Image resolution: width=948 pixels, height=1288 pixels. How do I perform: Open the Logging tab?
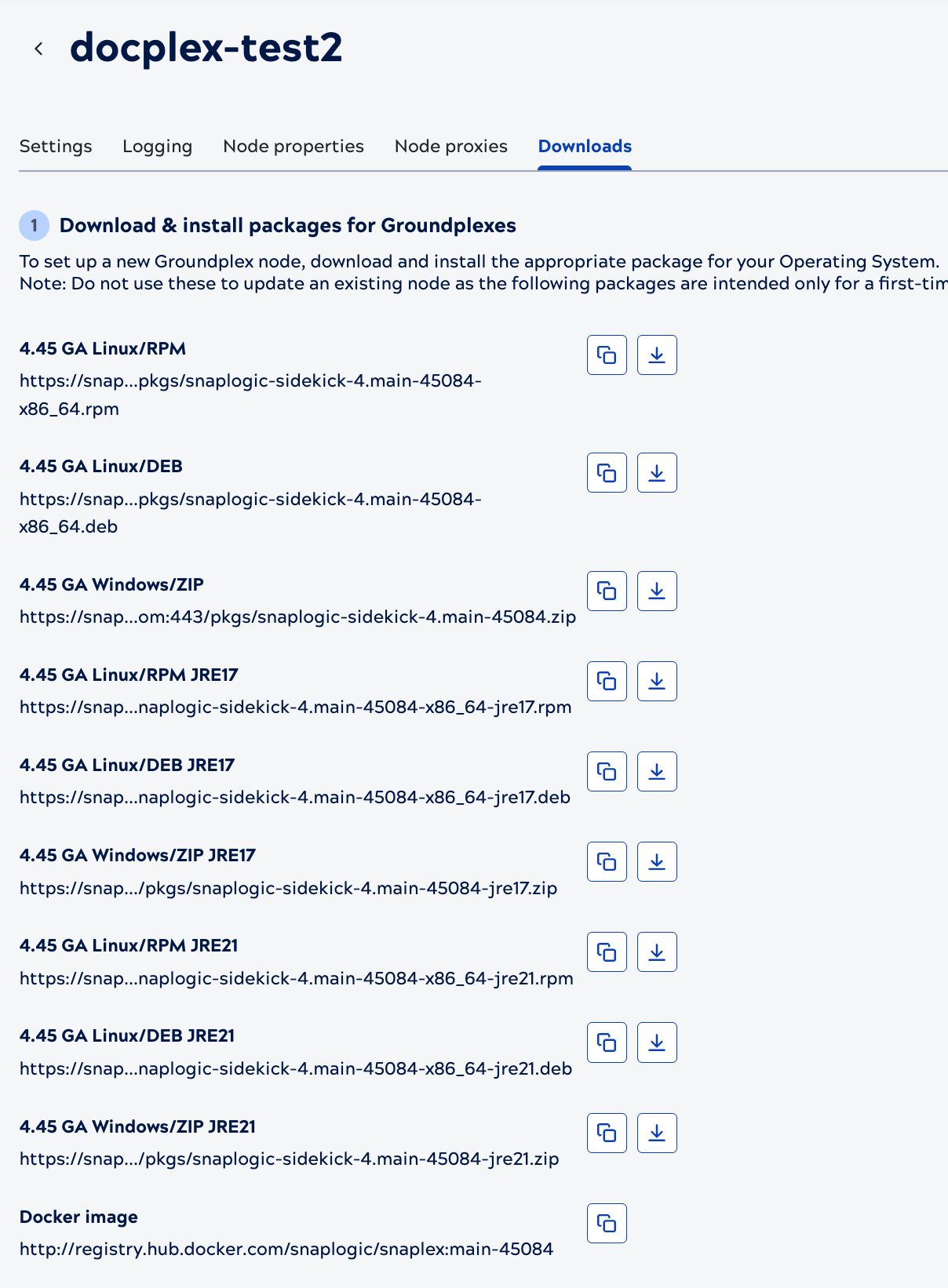pyautogui.click(x=157, y=147)
